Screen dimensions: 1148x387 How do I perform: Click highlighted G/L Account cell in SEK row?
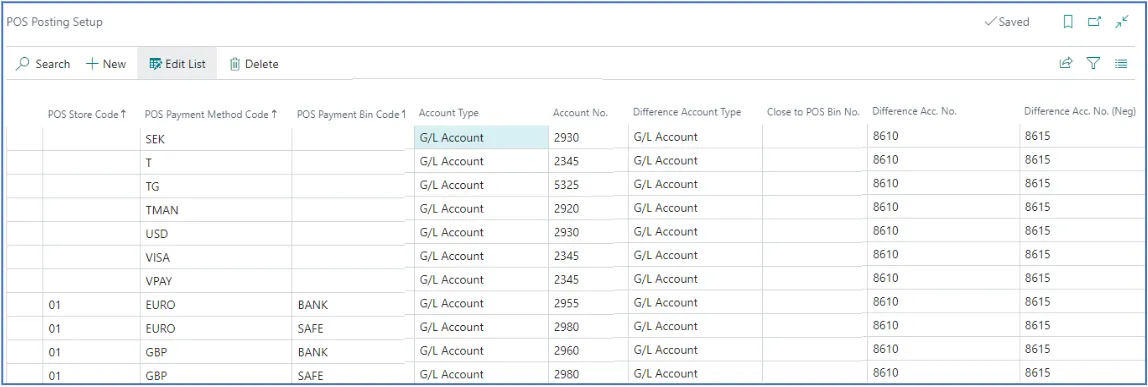click(x=481, y=138)
